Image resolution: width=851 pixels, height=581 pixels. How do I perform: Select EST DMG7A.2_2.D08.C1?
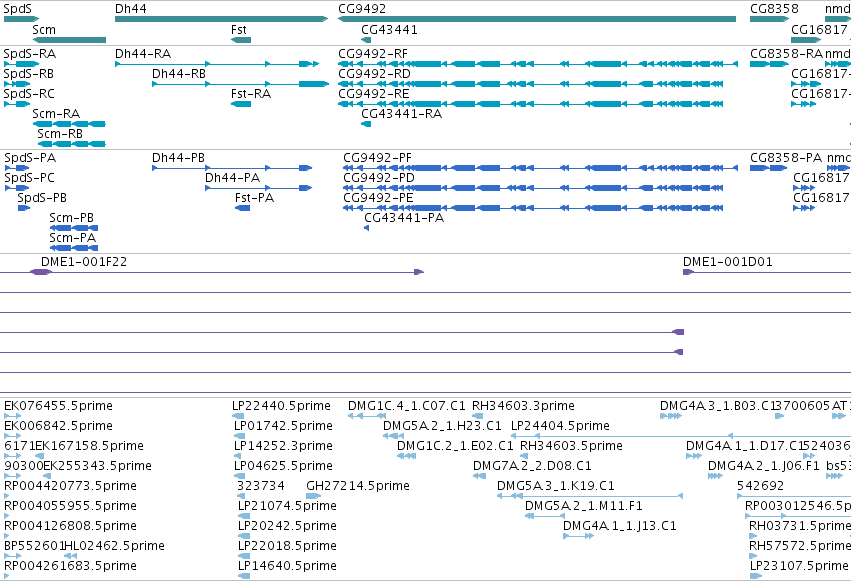pyautogui.click(x=532, y=466)
